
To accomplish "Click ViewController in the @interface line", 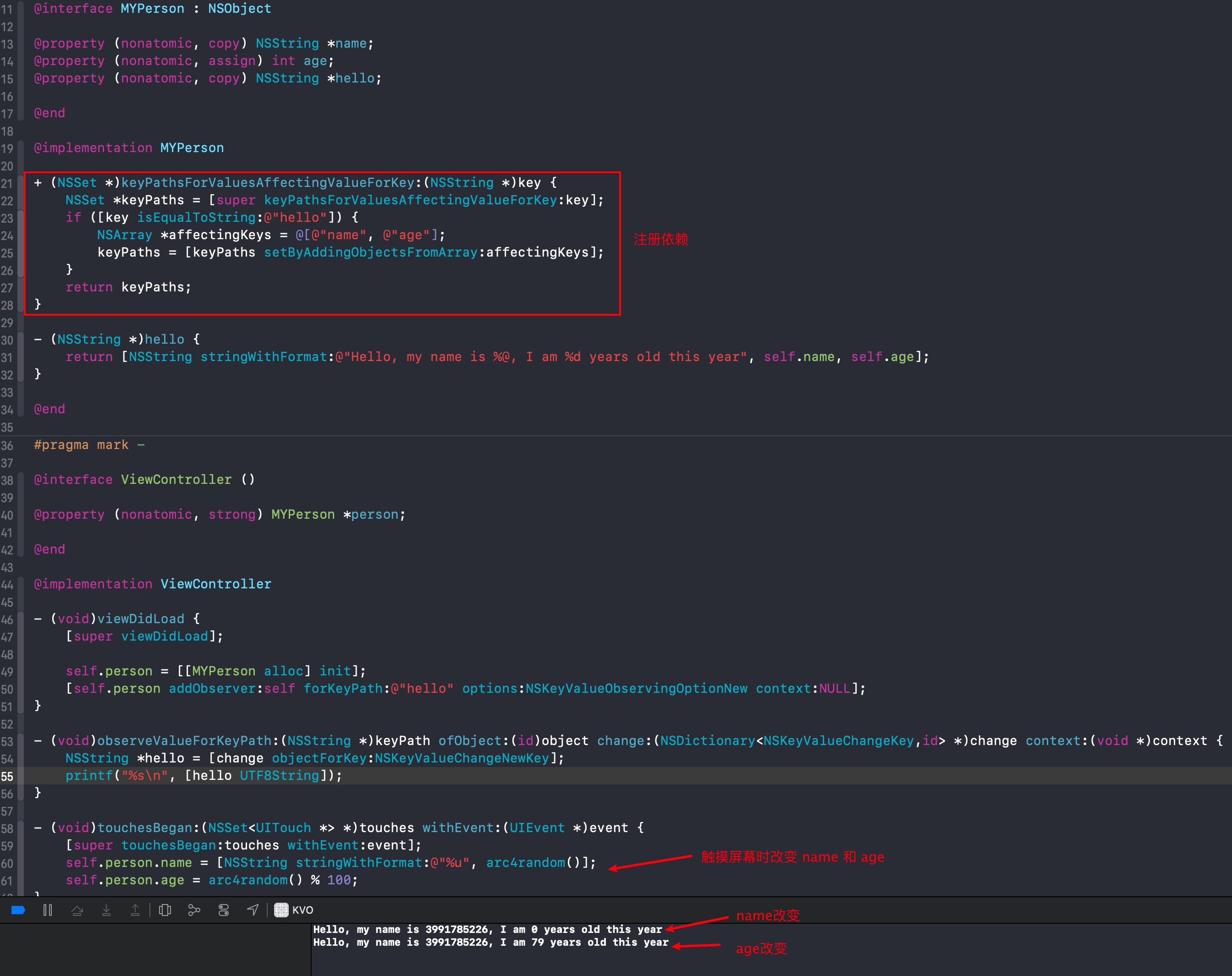I will [176, 480].
